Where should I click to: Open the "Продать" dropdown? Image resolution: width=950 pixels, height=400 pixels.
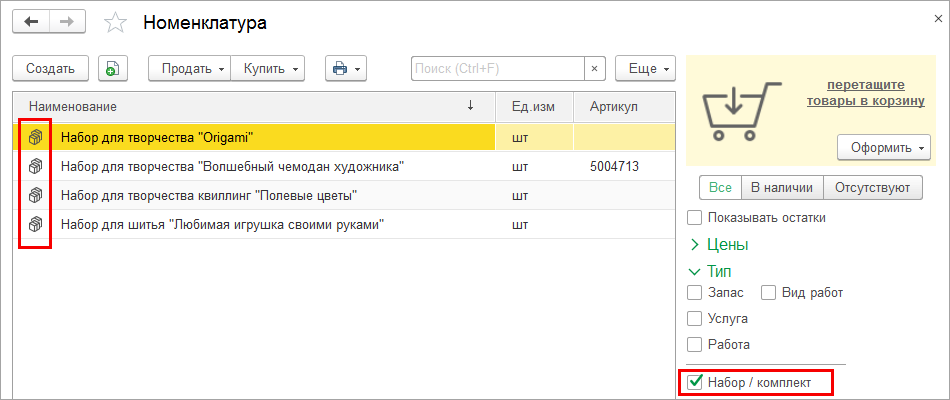(x=189, y=68)
